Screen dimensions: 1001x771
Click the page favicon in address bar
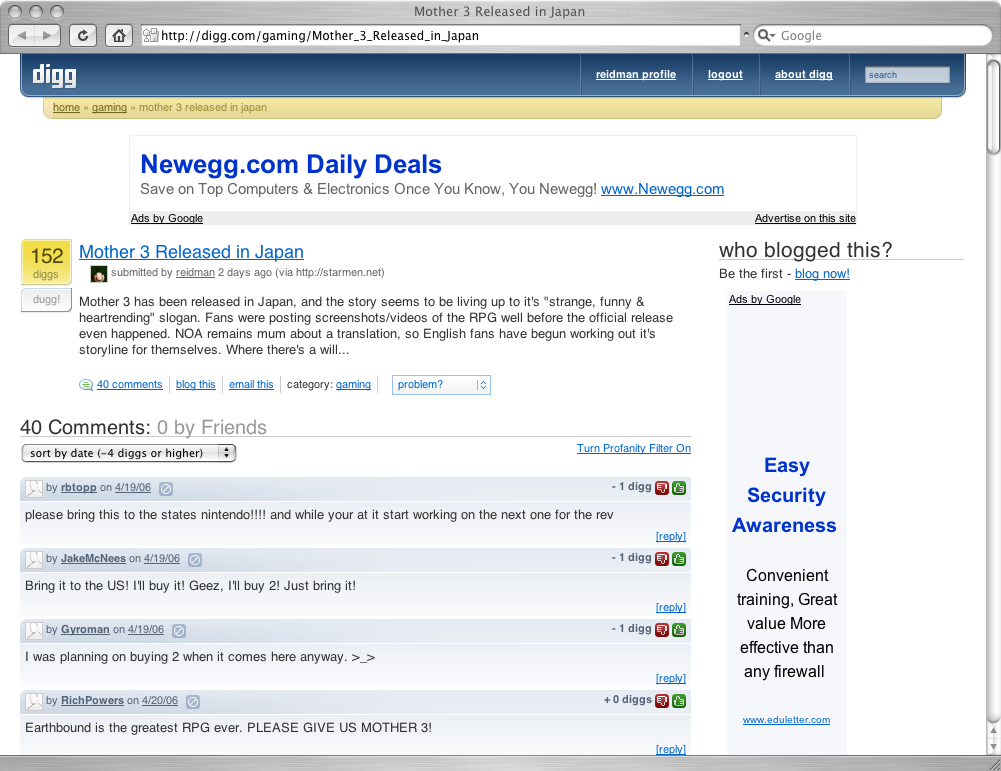(151, 35)
